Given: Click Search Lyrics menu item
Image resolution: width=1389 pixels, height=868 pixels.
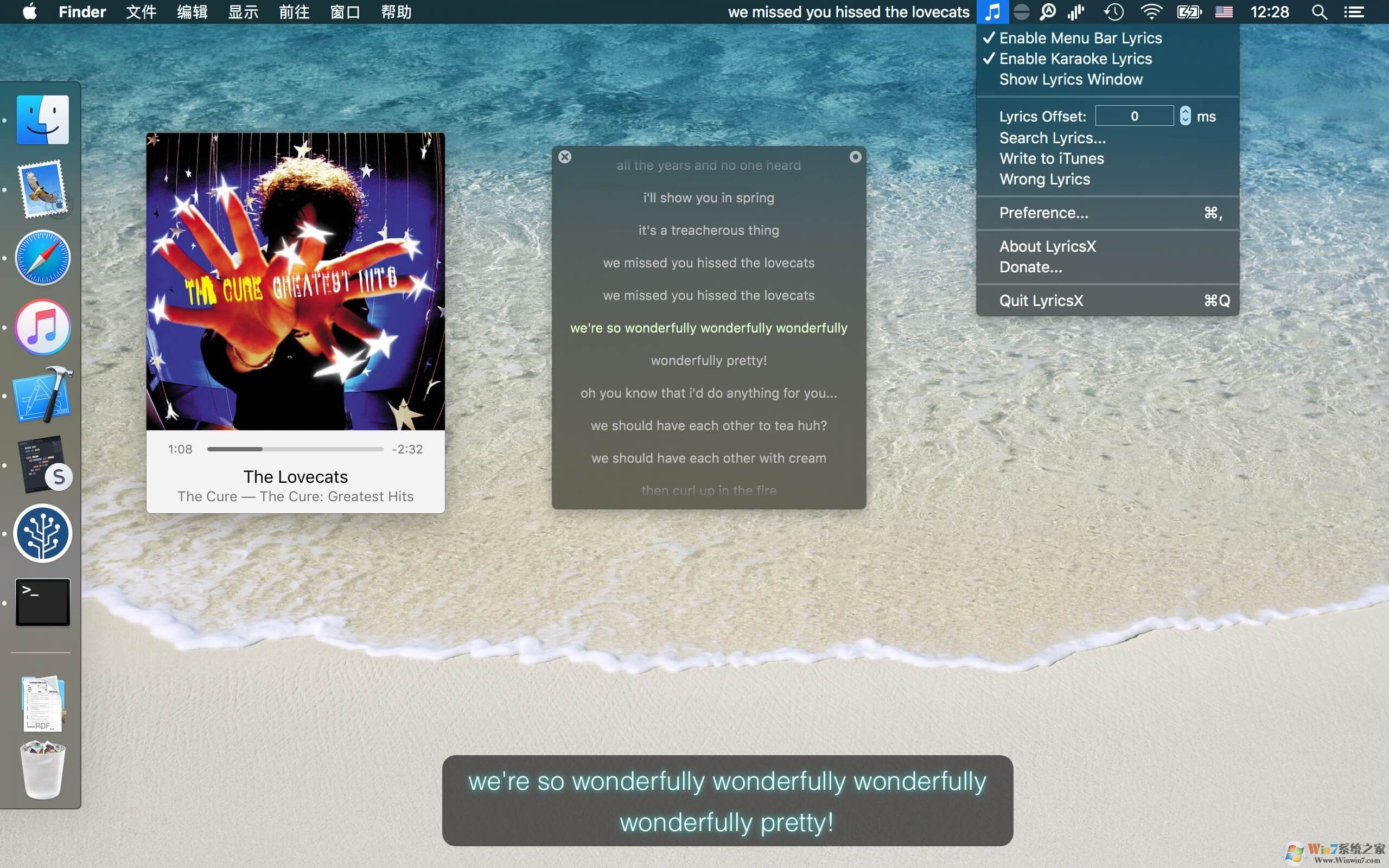Looking at the screenshot, I should click(1053, 137).
